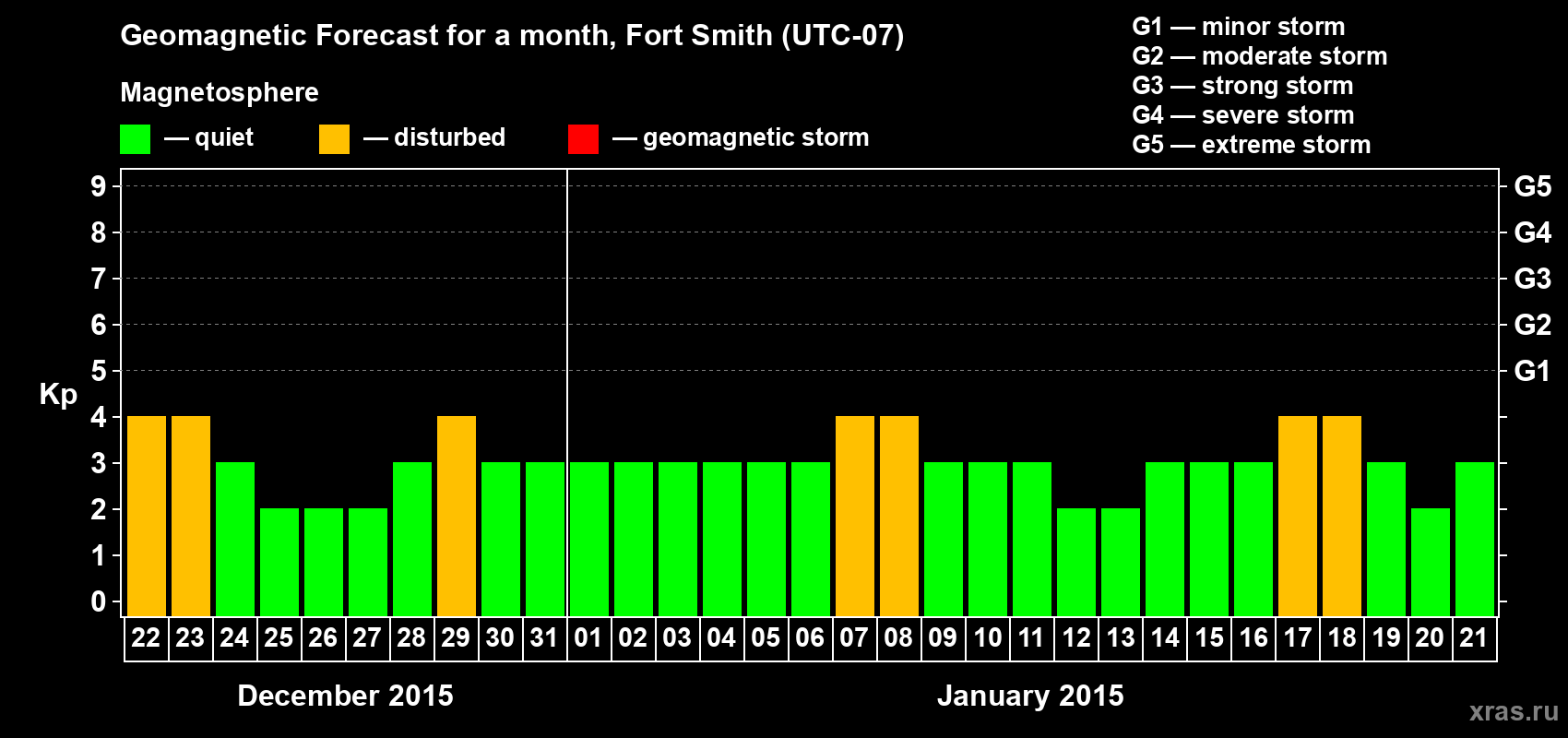Click the orange disturbed legend swatch
The image size is (1568, 738).
(334, 139)
